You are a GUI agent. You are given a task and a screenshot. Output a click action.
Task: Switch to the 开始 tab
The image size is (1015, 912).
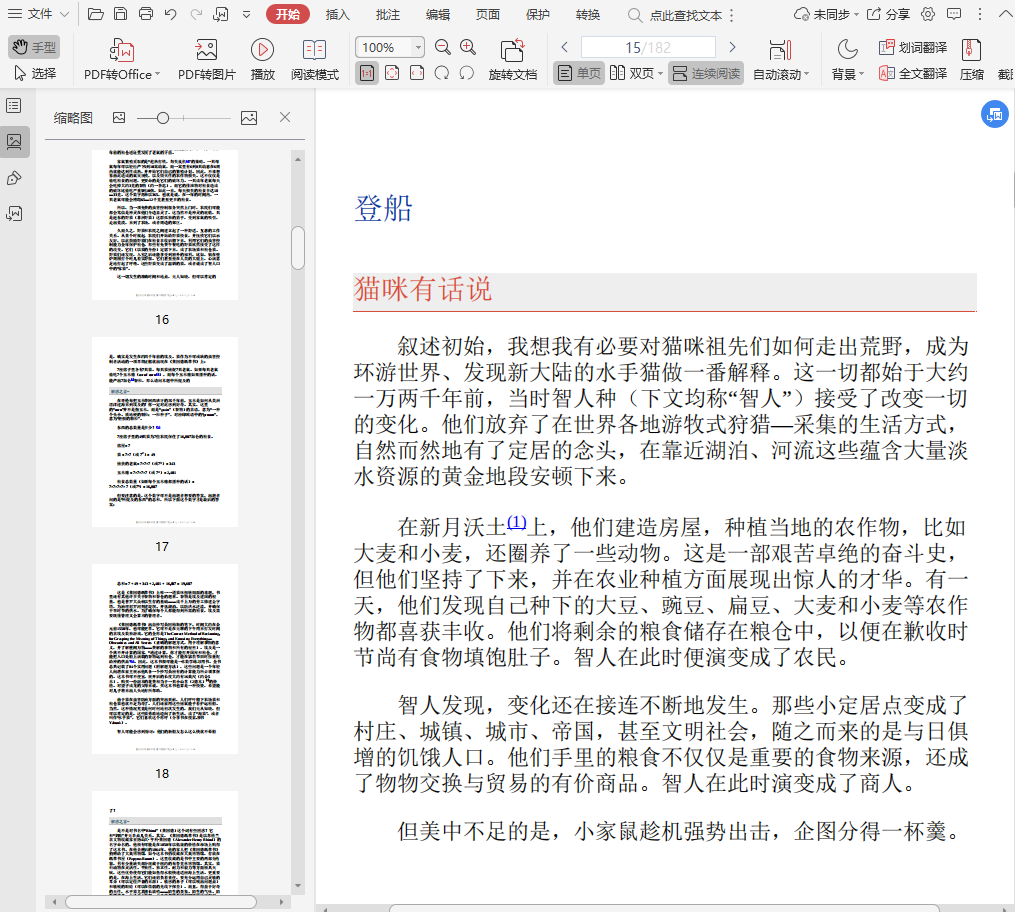288,14
